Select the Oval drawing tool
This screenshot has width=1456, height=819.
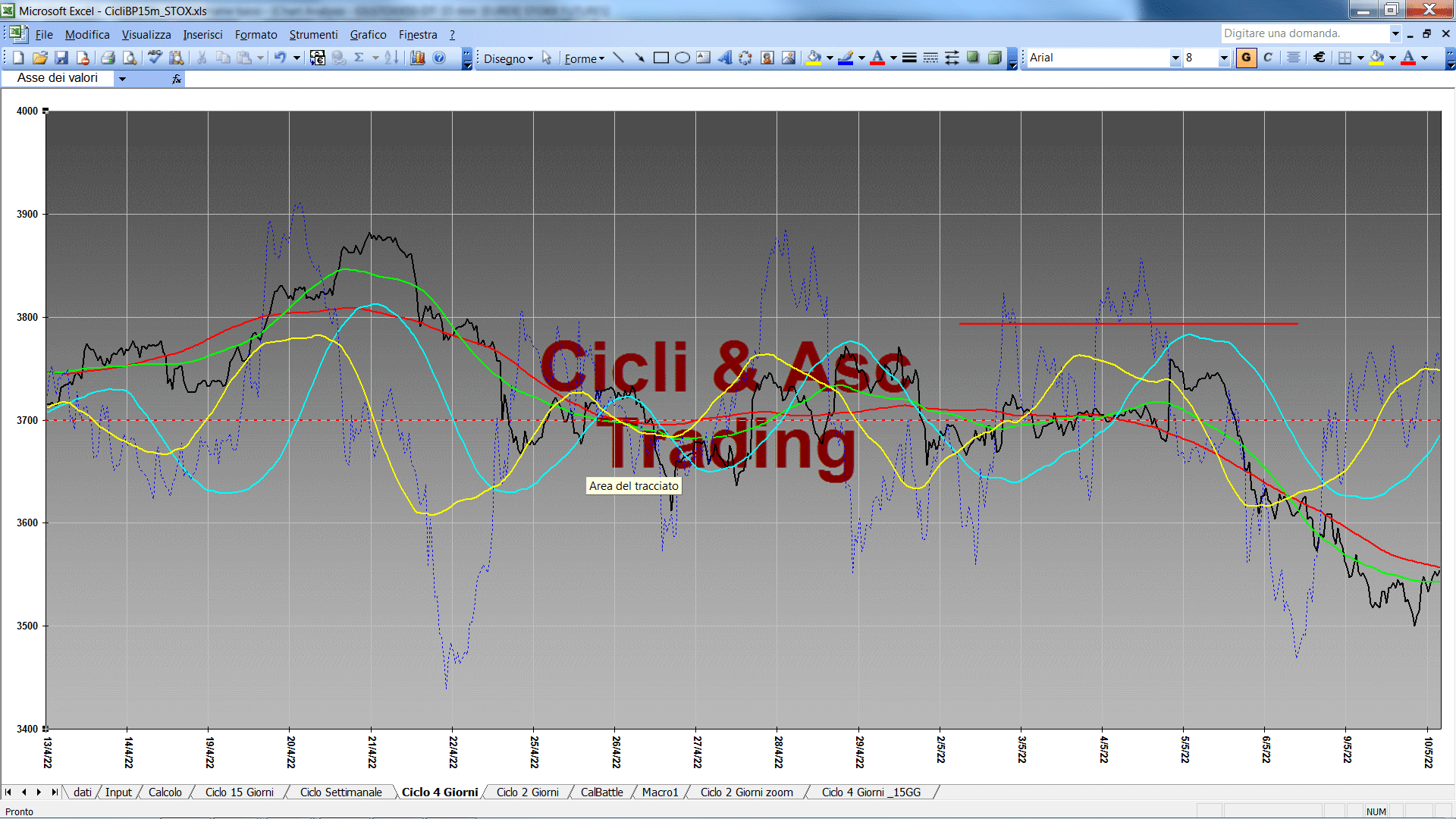coord(682,58)
